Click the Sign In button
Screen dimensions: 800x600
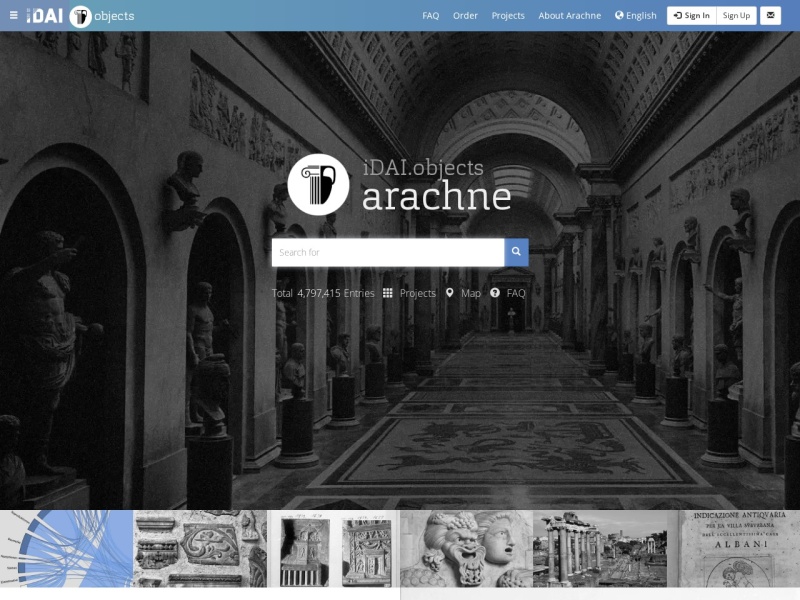point(692,16)
